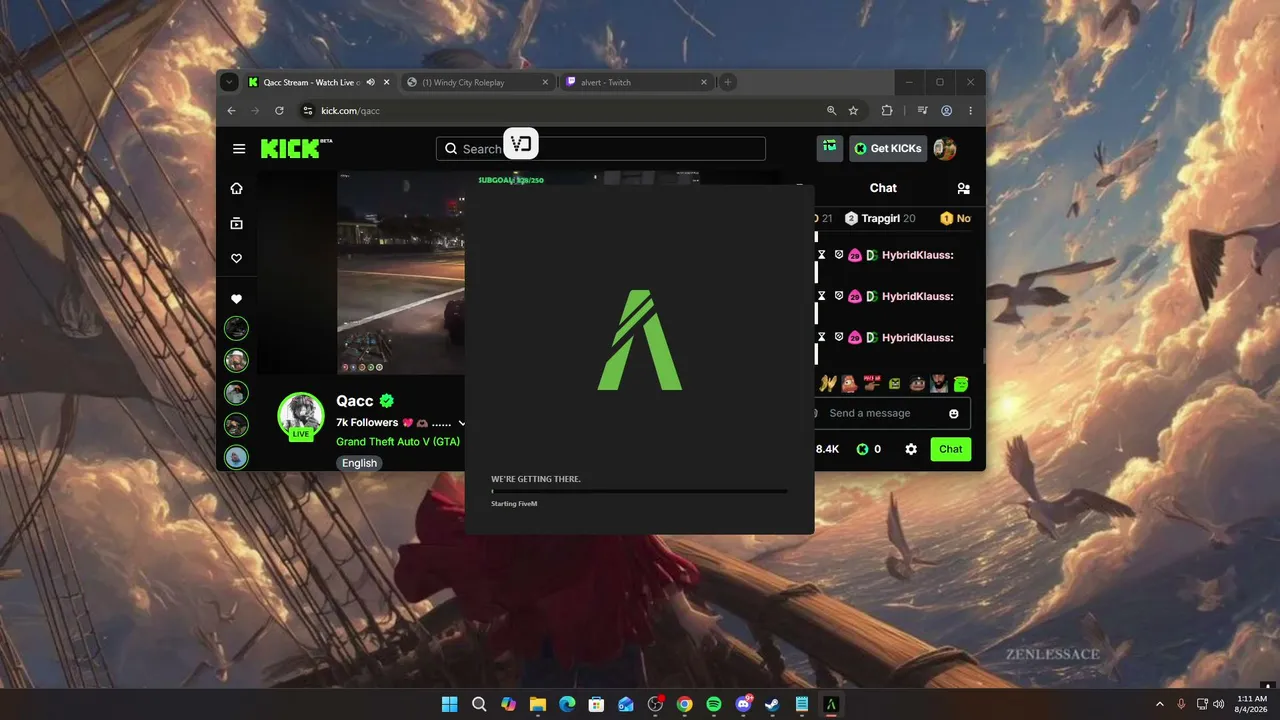Open Windows taskbar search
The height and width of the screenshot is (720, 1280).
pyautogui.click(x=479, y=704)
